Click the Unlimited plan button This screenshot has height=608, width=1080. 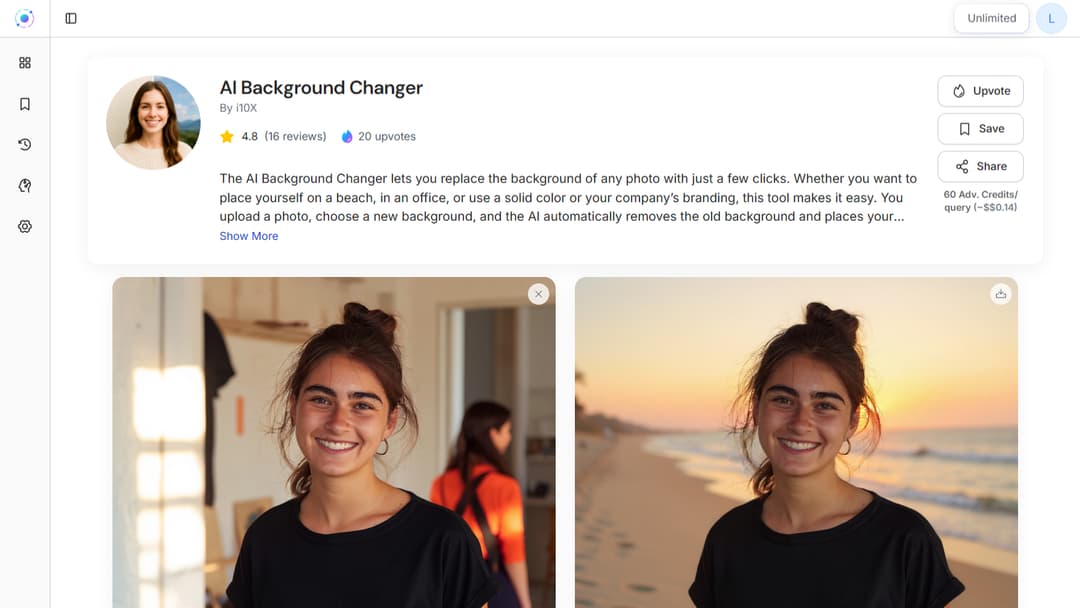point(991,18)
